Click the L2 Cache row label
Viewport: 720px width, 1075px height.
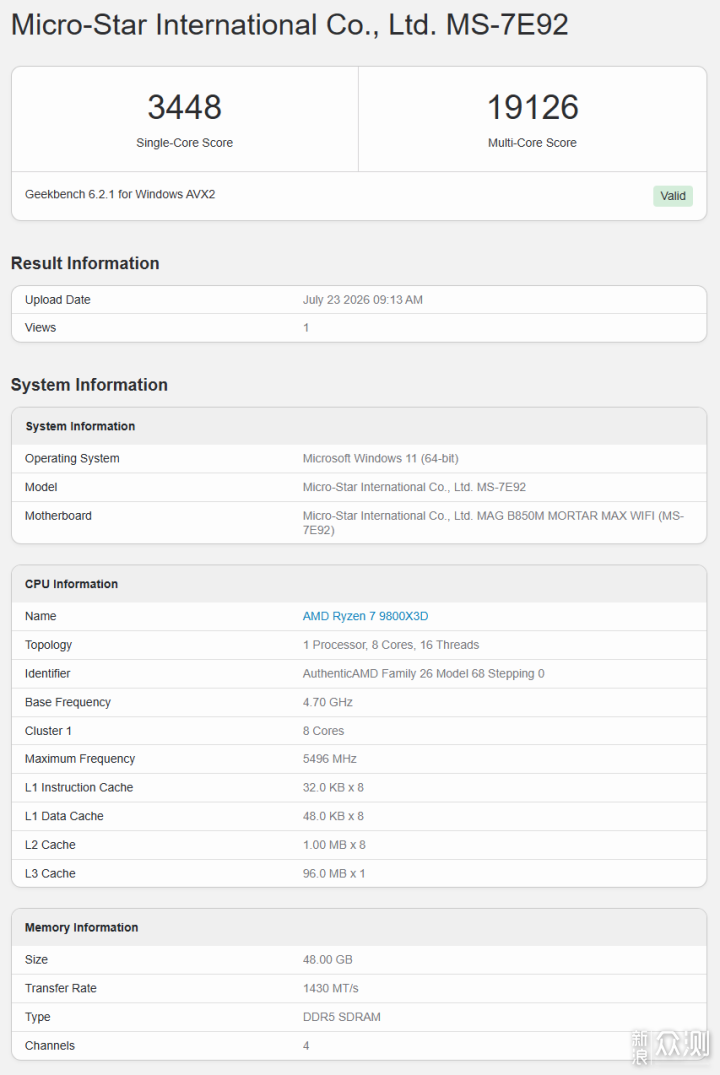[x=50, y=845]
